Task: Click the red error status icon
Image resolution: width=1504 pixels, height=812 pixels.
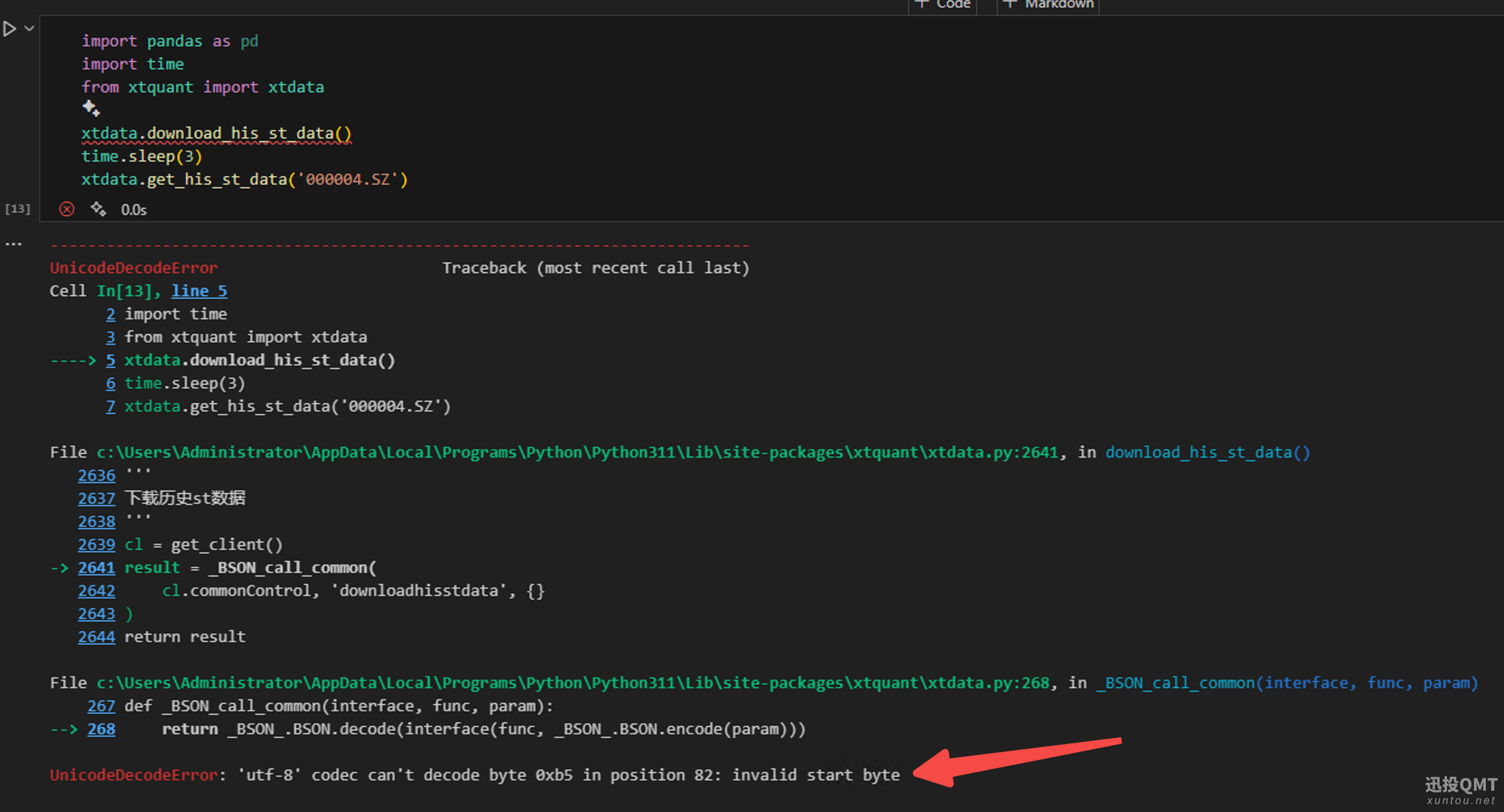Action: (67, 209)
